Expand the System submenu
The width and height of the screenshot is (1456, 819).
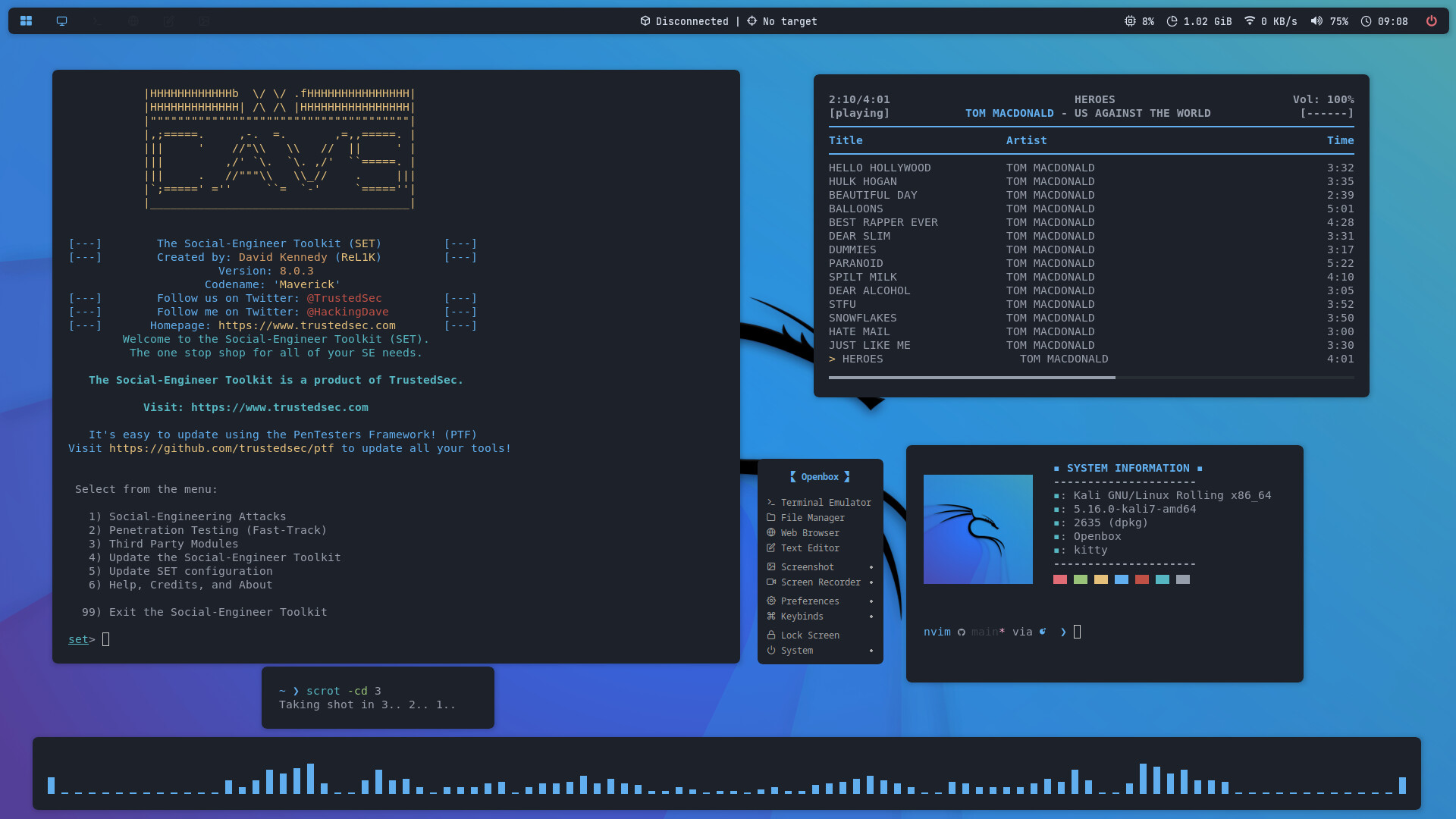[x=820, y=651]
